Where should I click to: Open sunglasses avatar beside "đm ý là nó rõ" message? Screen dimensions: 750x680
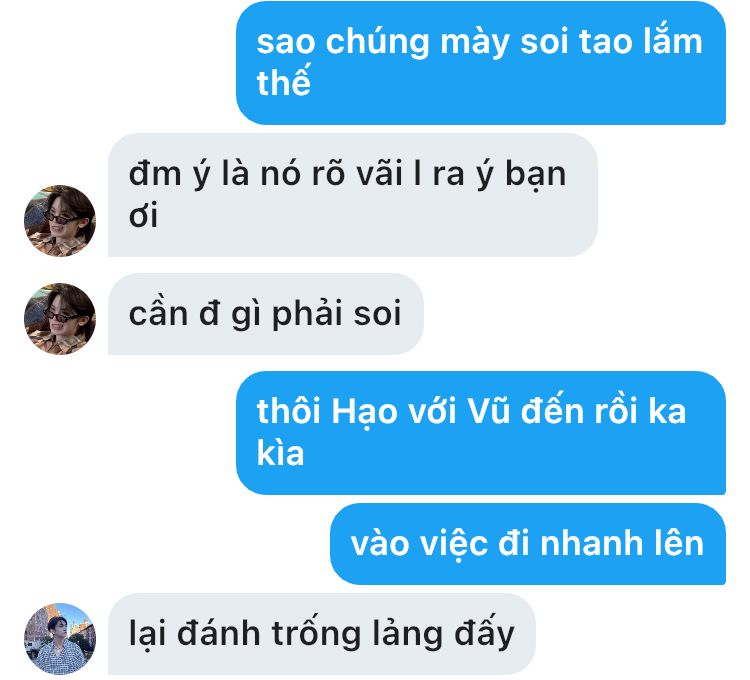pyautogui.click(x=60, y=220)
